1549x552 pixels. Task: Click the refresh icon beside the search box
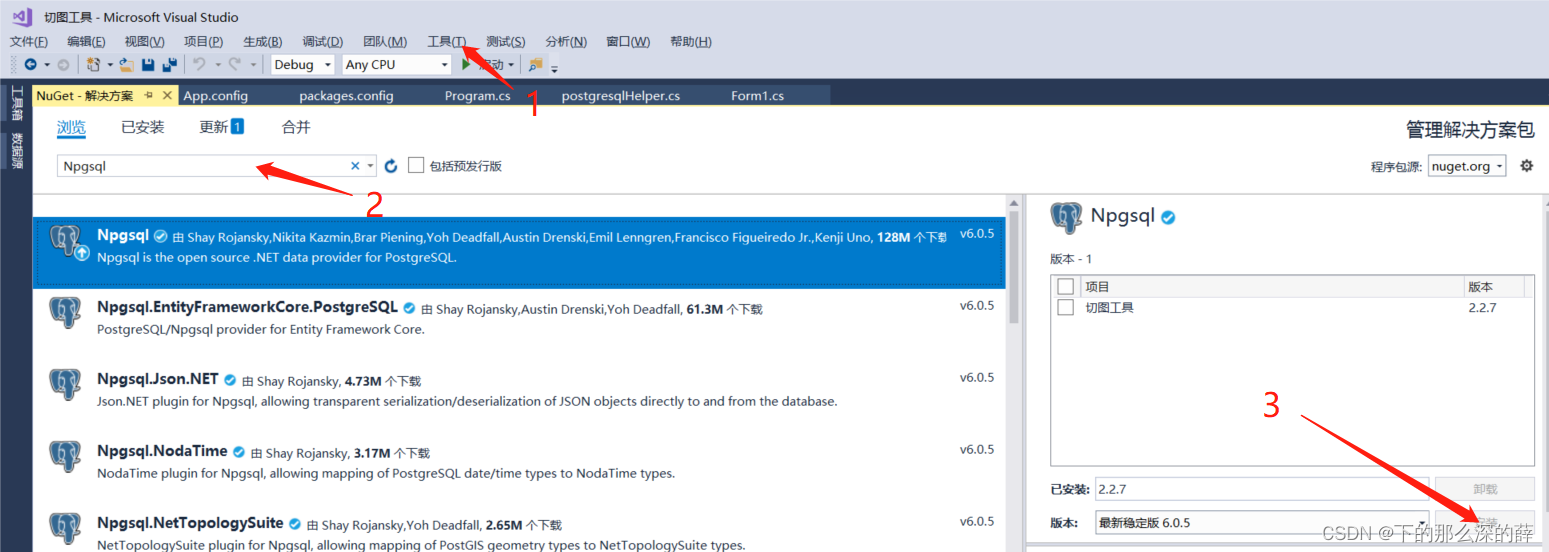pos(391,166)
